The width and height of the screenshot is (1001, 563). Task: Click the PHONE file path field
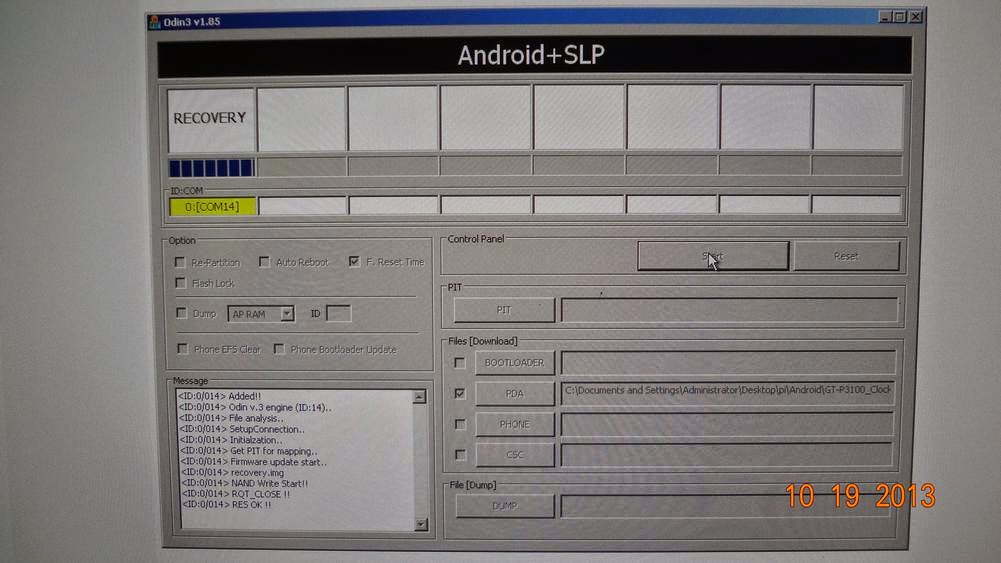click(x=727, y=424)
